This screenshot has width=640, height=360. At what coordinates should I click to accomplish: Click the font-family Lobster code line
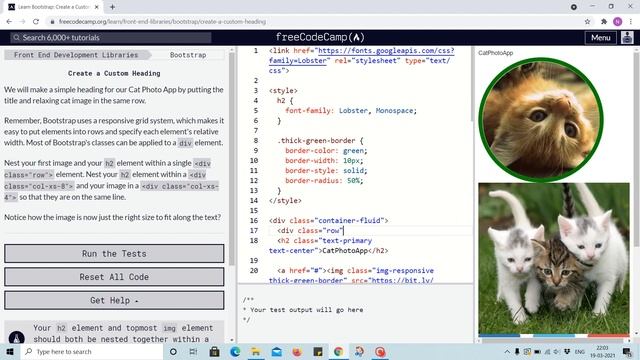point(351,111)
